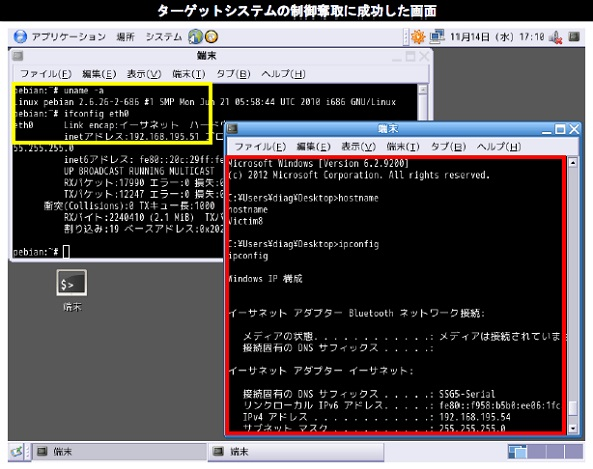
Task: Open 表示(V) menu in back terminal
Action: (x=144, y=74)
